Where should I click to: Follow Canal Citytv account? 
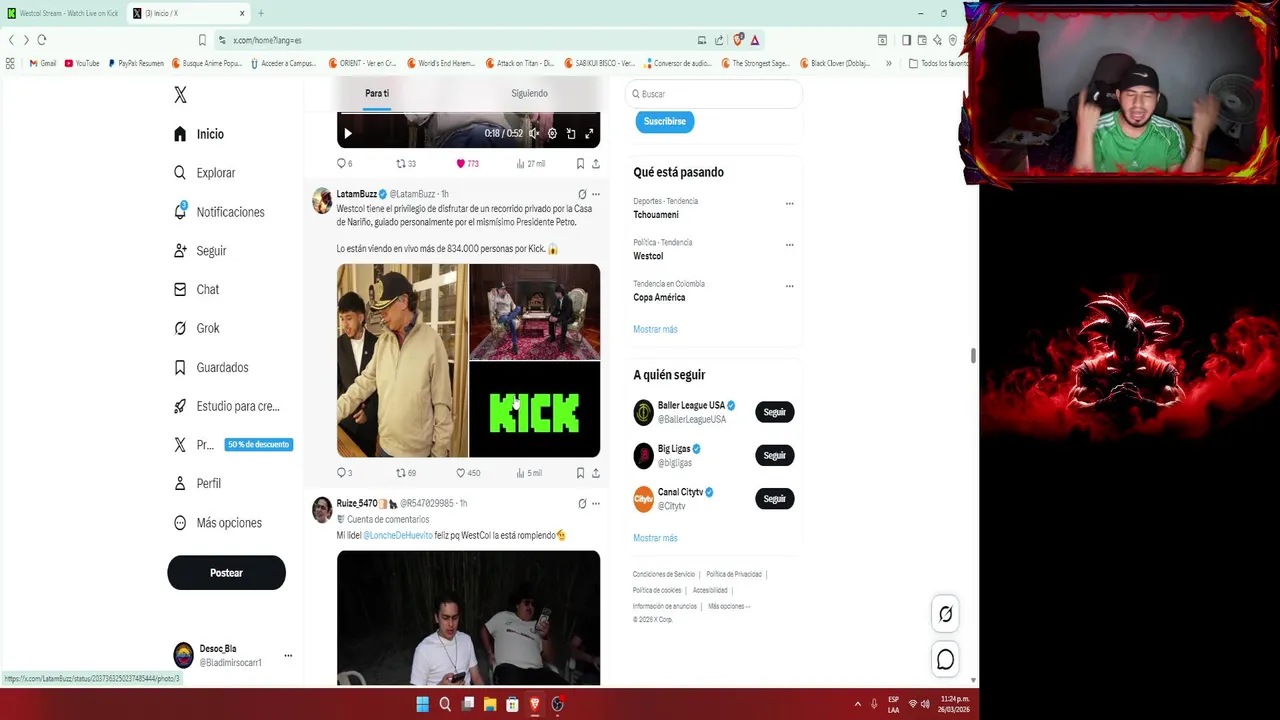(775, 498)
